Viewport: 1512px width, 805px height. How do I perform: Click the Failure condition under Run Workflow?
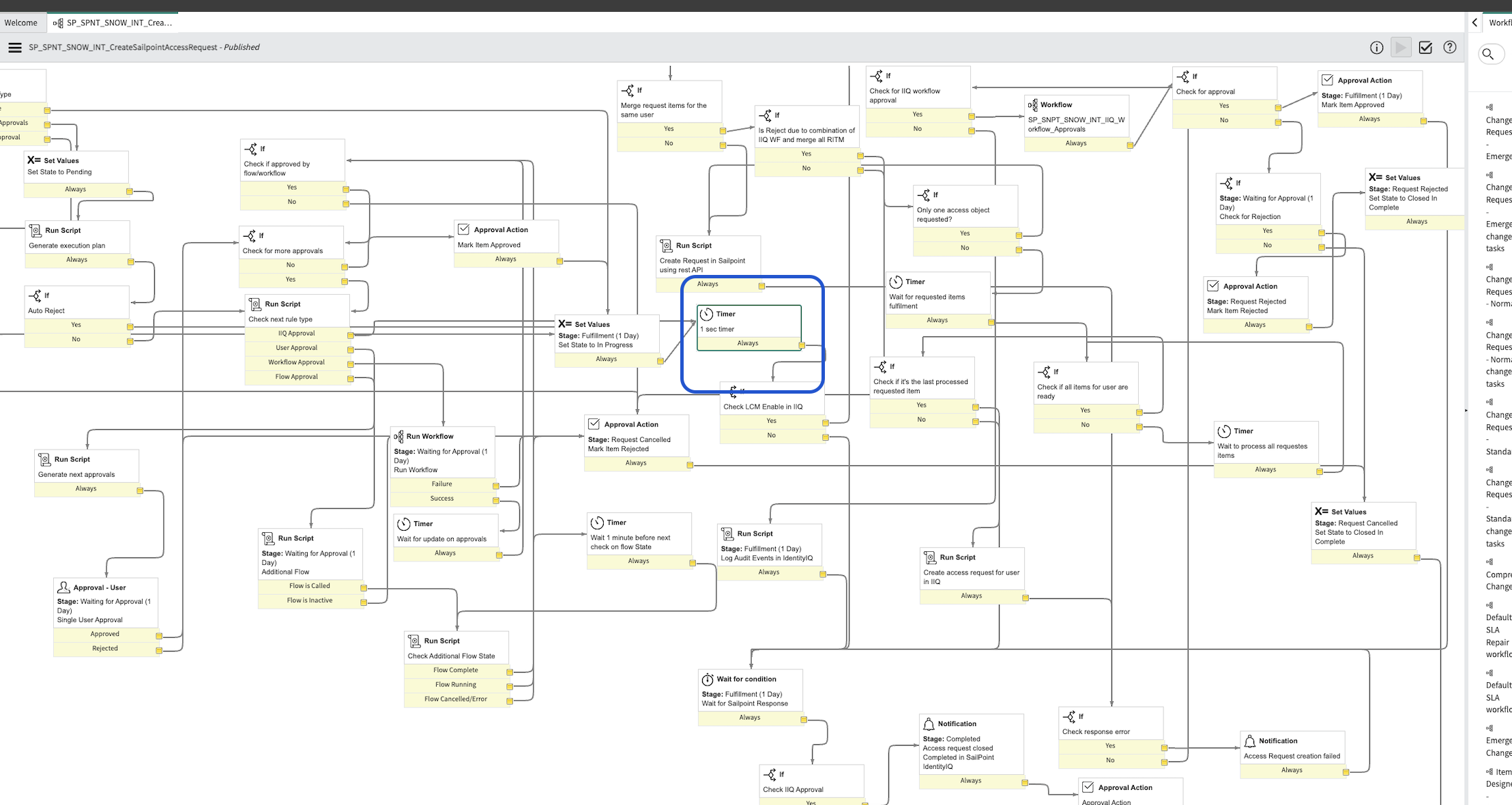[442, 484]
